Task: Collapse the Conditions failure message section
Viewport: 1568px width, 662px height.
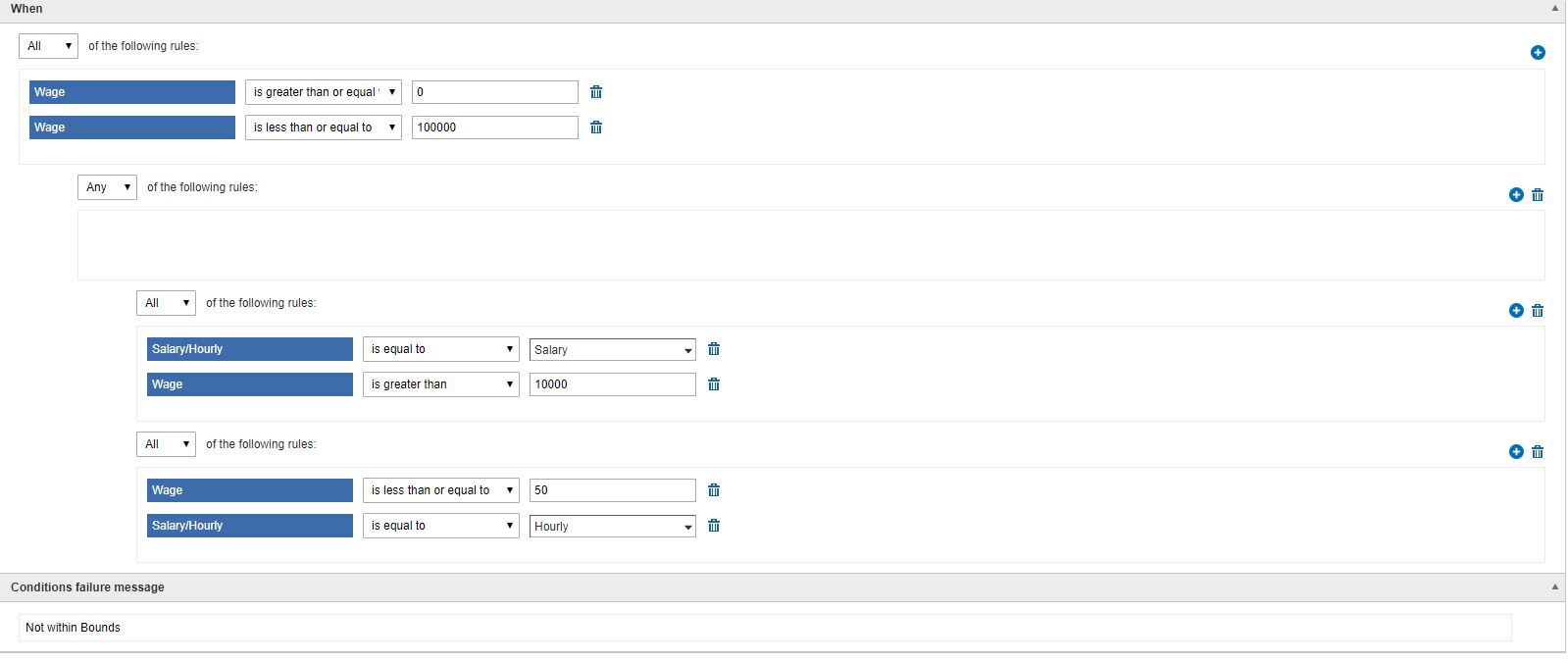Action: point(1554,587)
